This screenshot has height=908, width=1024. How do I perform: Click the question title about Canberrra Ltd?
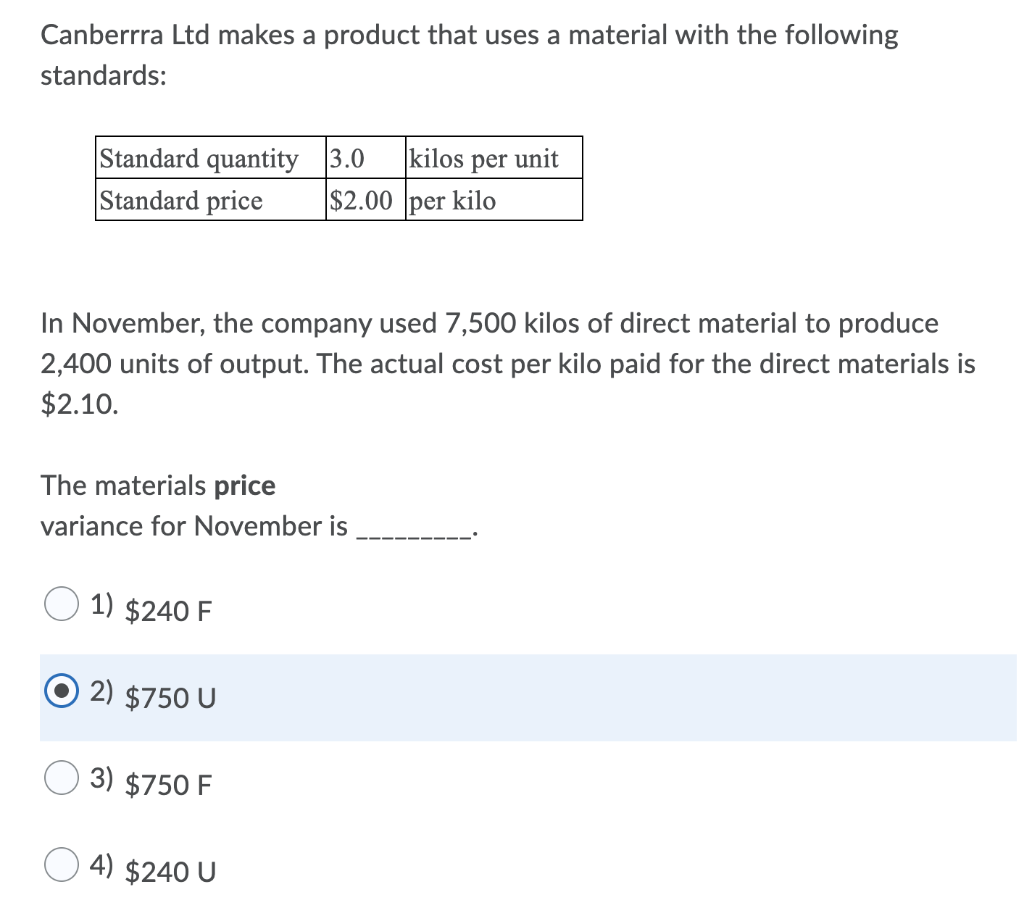(468, 35)
